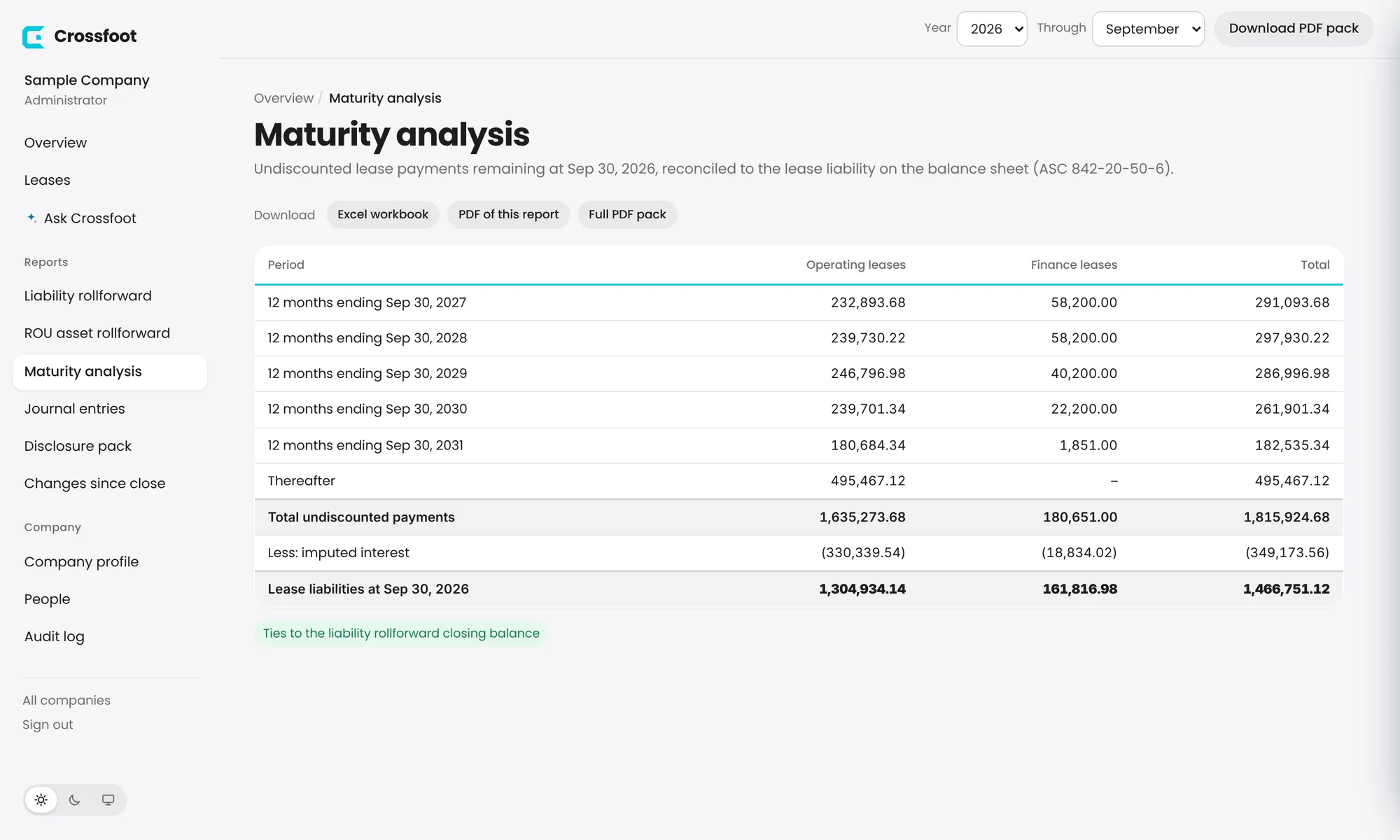Go to Overview breadcrumb link

(x=283, y=98)
